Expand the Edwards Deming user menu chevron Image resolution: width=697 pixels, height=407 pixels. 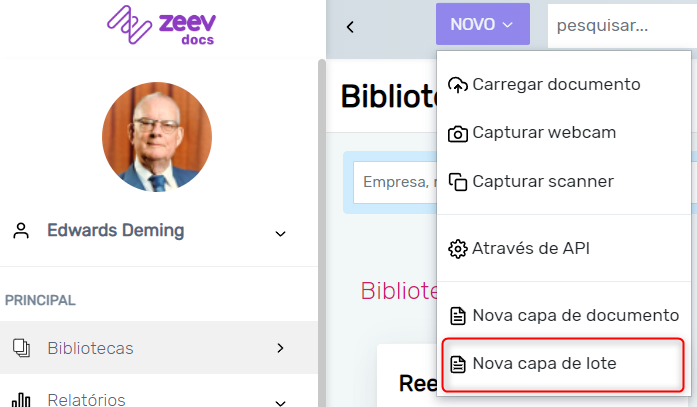[x=280, y=233]
